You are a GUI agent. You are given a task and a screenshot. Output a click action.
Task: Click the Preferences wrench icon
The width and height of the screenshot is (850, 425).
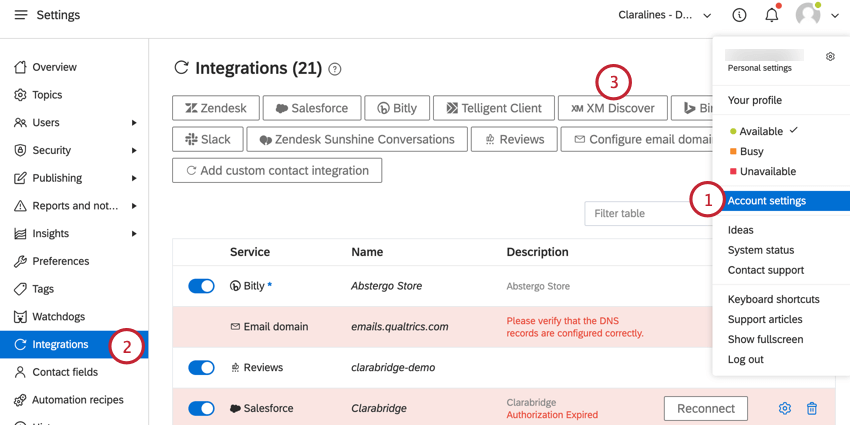(x=20, y=261)
